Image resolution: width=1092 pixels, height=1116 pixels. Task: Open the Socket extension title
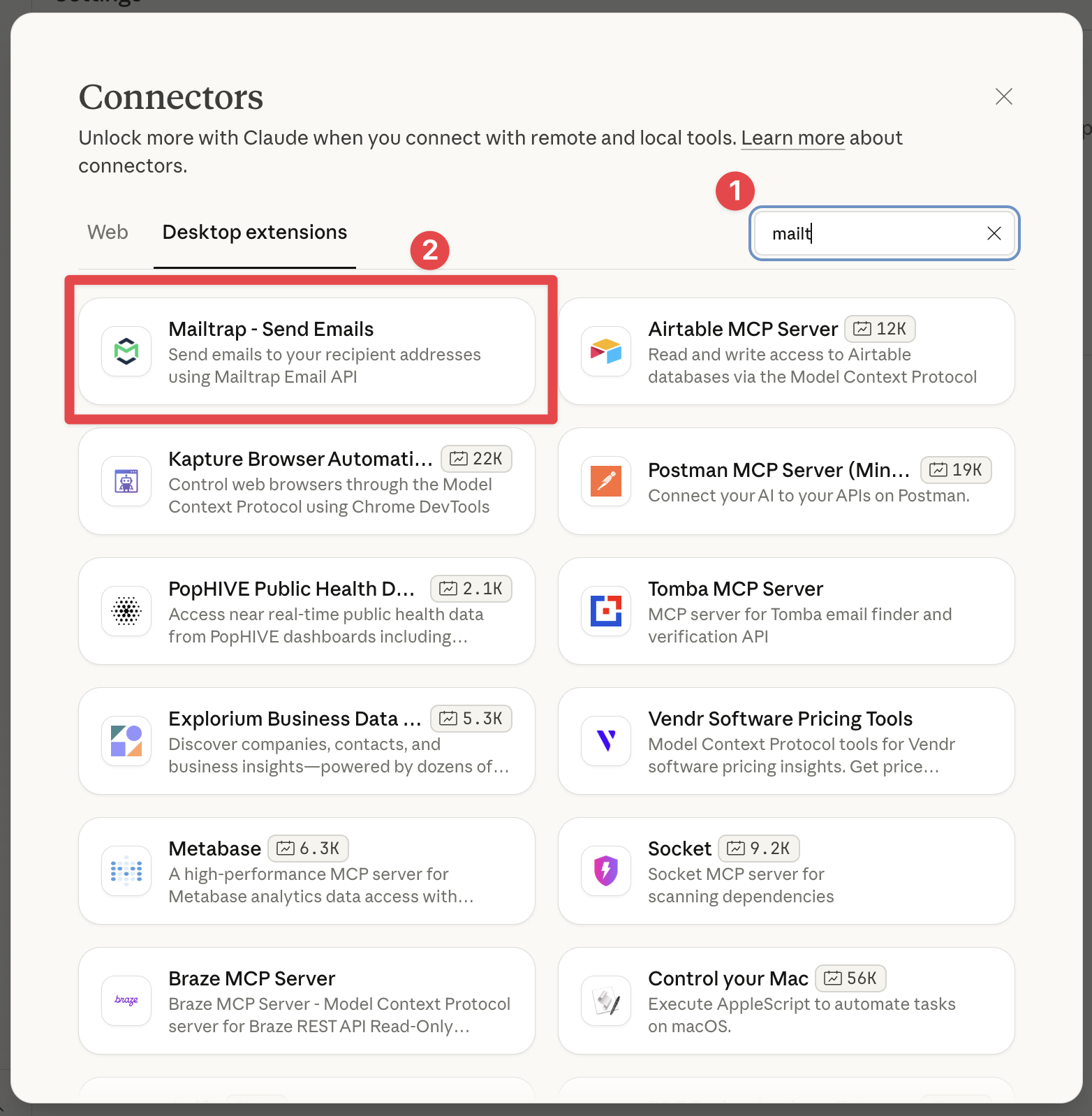680,849
